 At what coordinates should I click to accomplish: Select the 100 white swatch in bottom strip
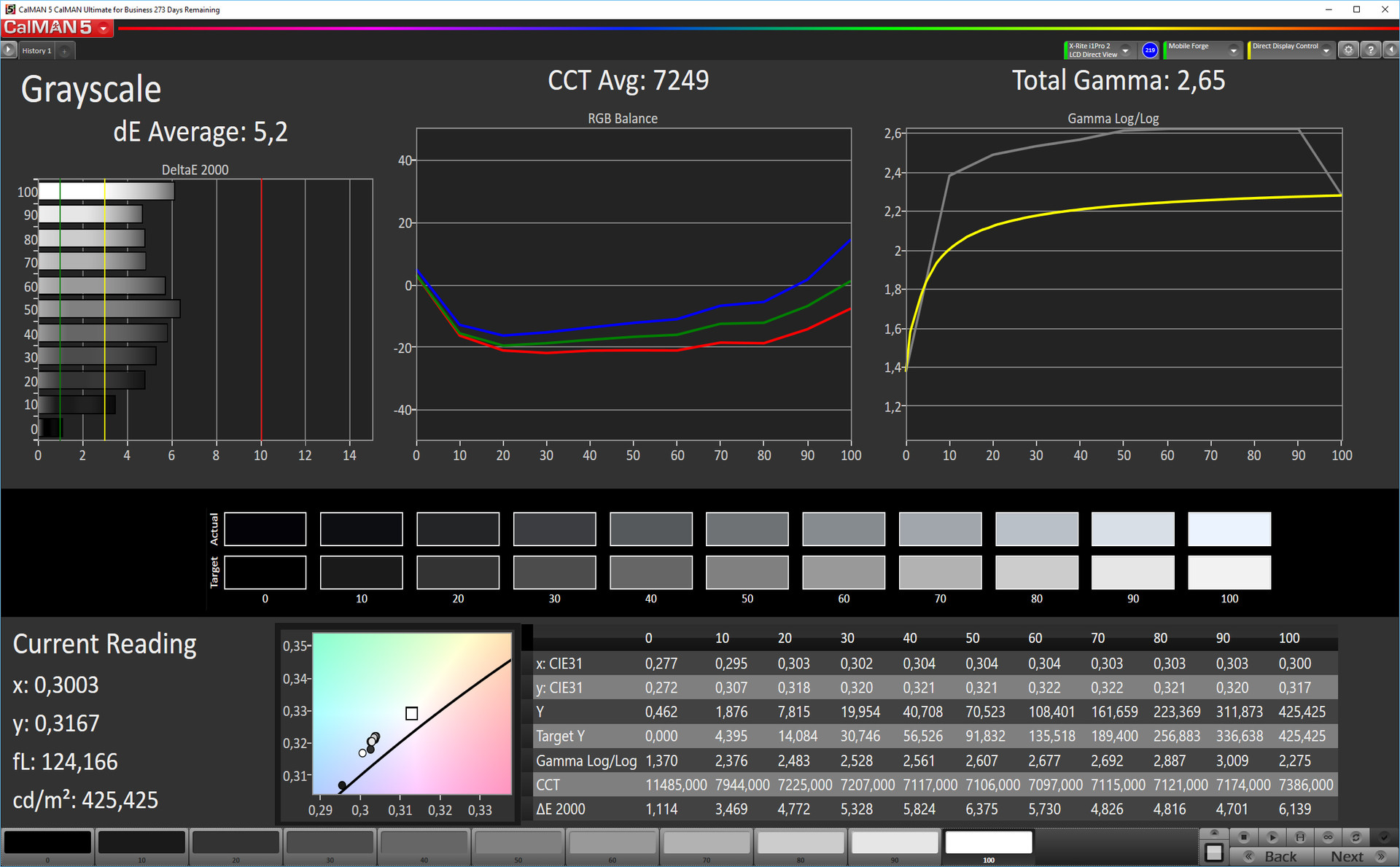point(988,843)
